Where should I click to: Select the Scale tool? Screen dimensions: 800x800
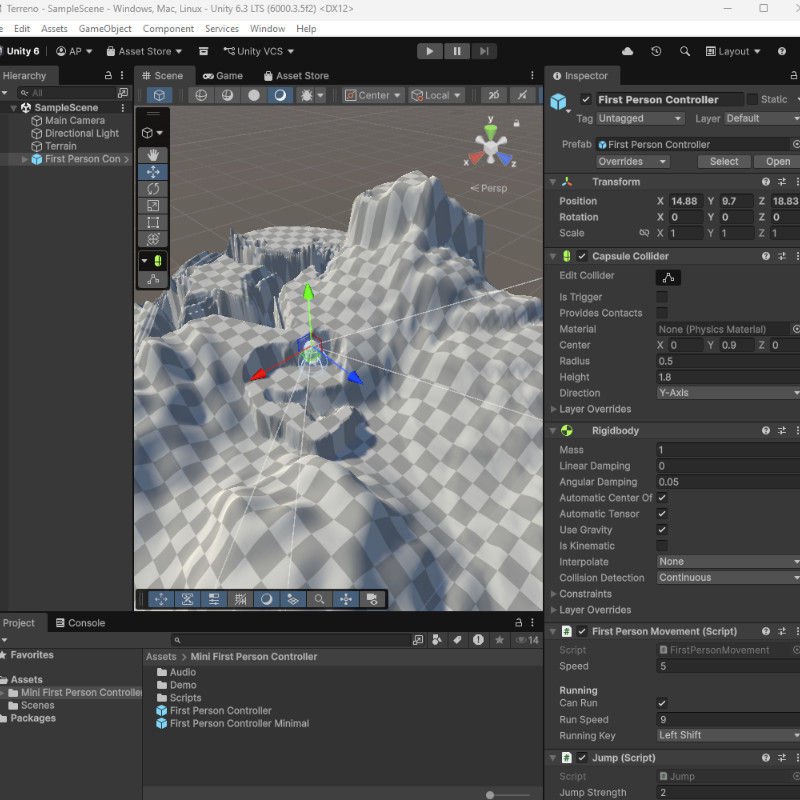click(x=153, y=206)
